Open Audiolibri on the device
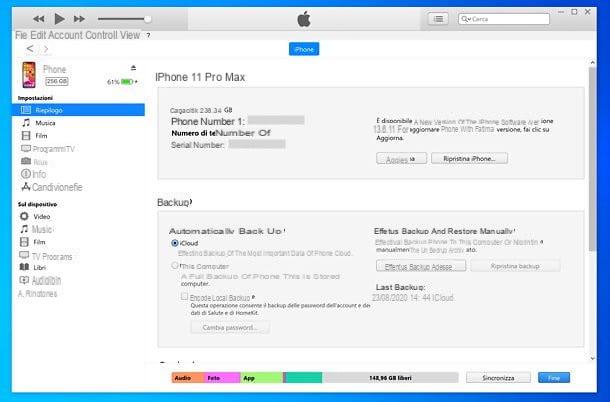Viewport: 610px width, 402px height. coord(46,280)
